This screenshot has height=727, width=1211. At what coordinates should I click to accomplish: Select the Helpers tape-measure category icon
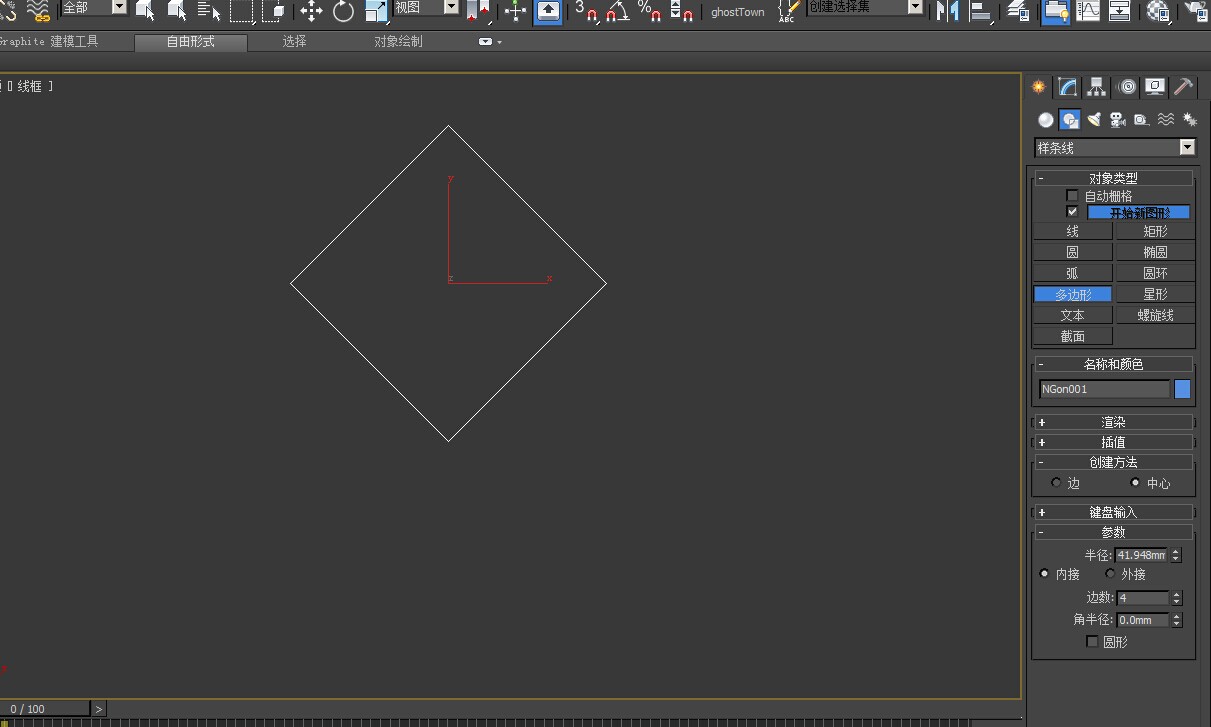(1141, 120)
